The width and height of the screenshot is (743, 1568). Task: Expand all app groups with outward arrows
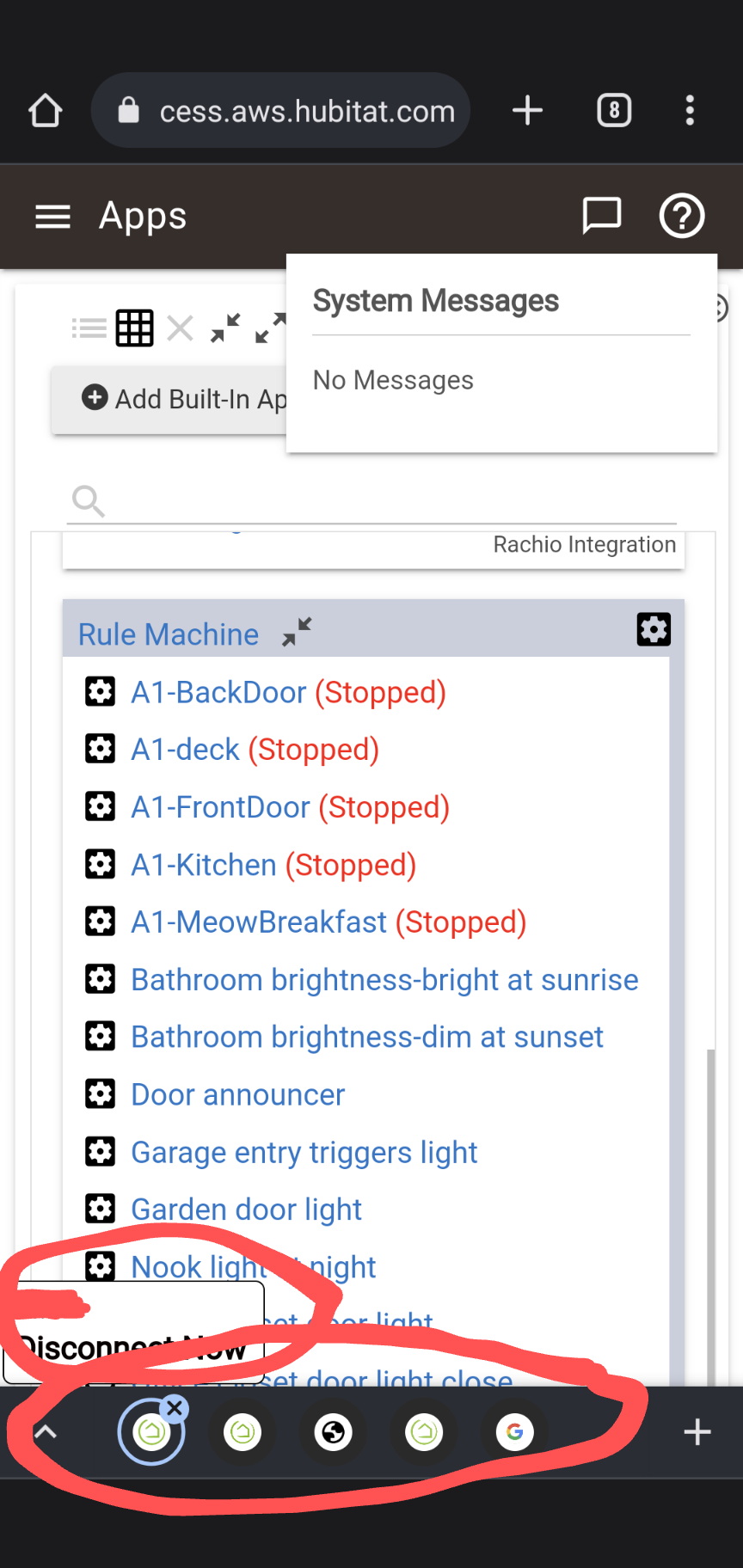(270, 328)
